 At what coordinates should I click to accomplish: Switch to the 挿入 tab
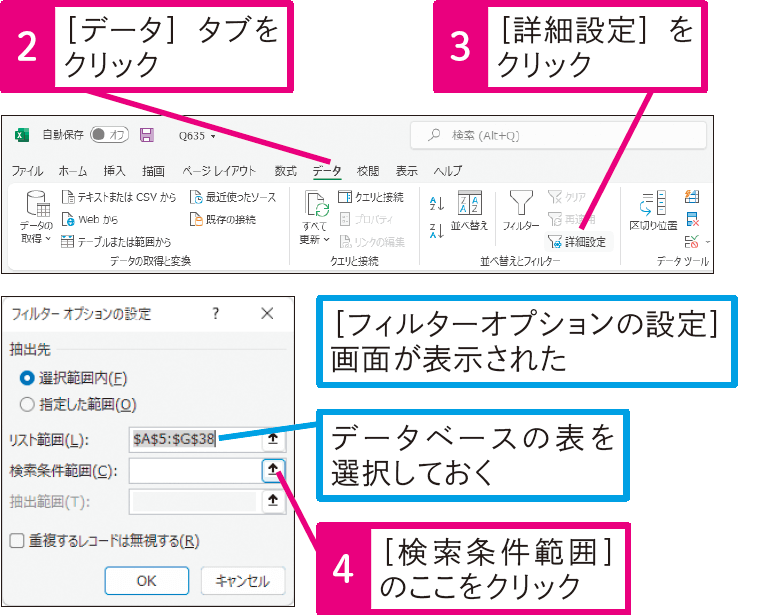(114, 171)
